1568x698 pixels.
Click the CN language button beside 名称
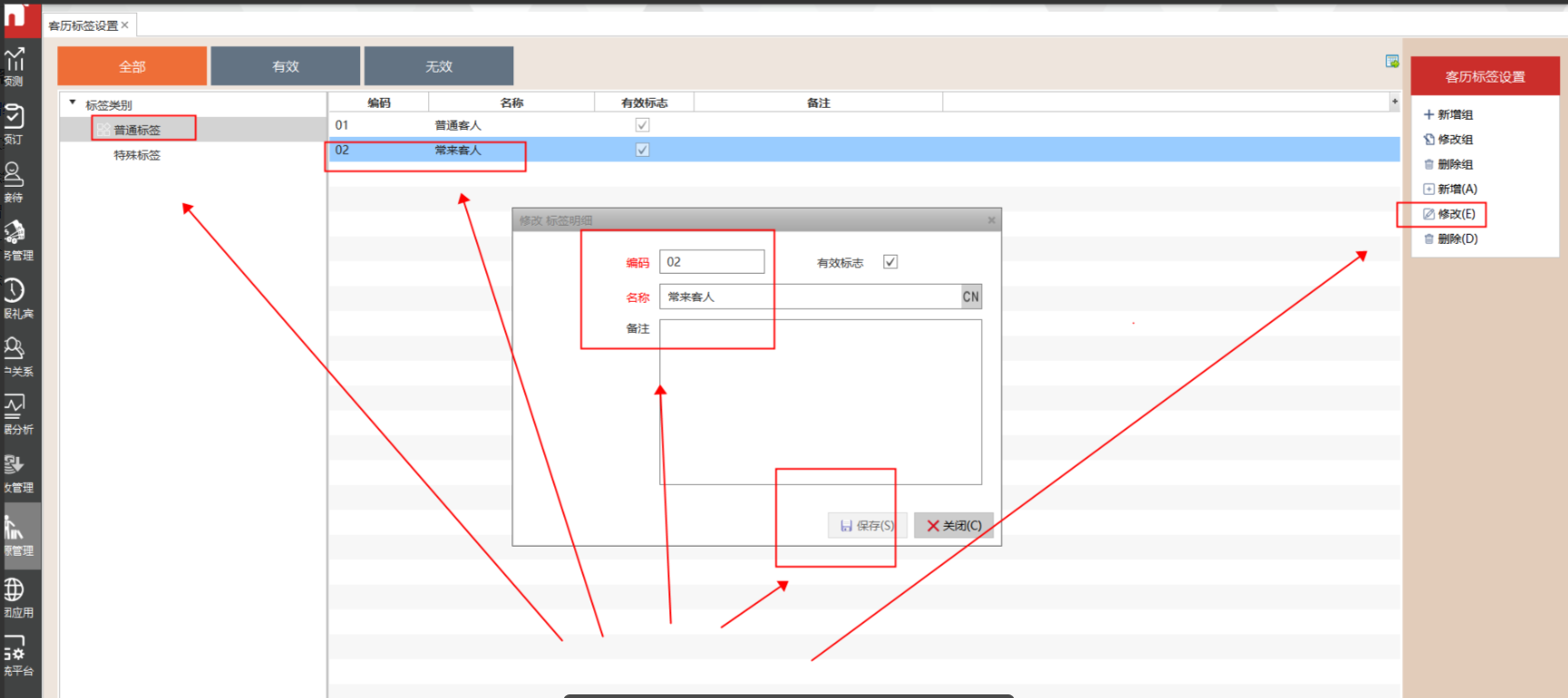point(970,297)
